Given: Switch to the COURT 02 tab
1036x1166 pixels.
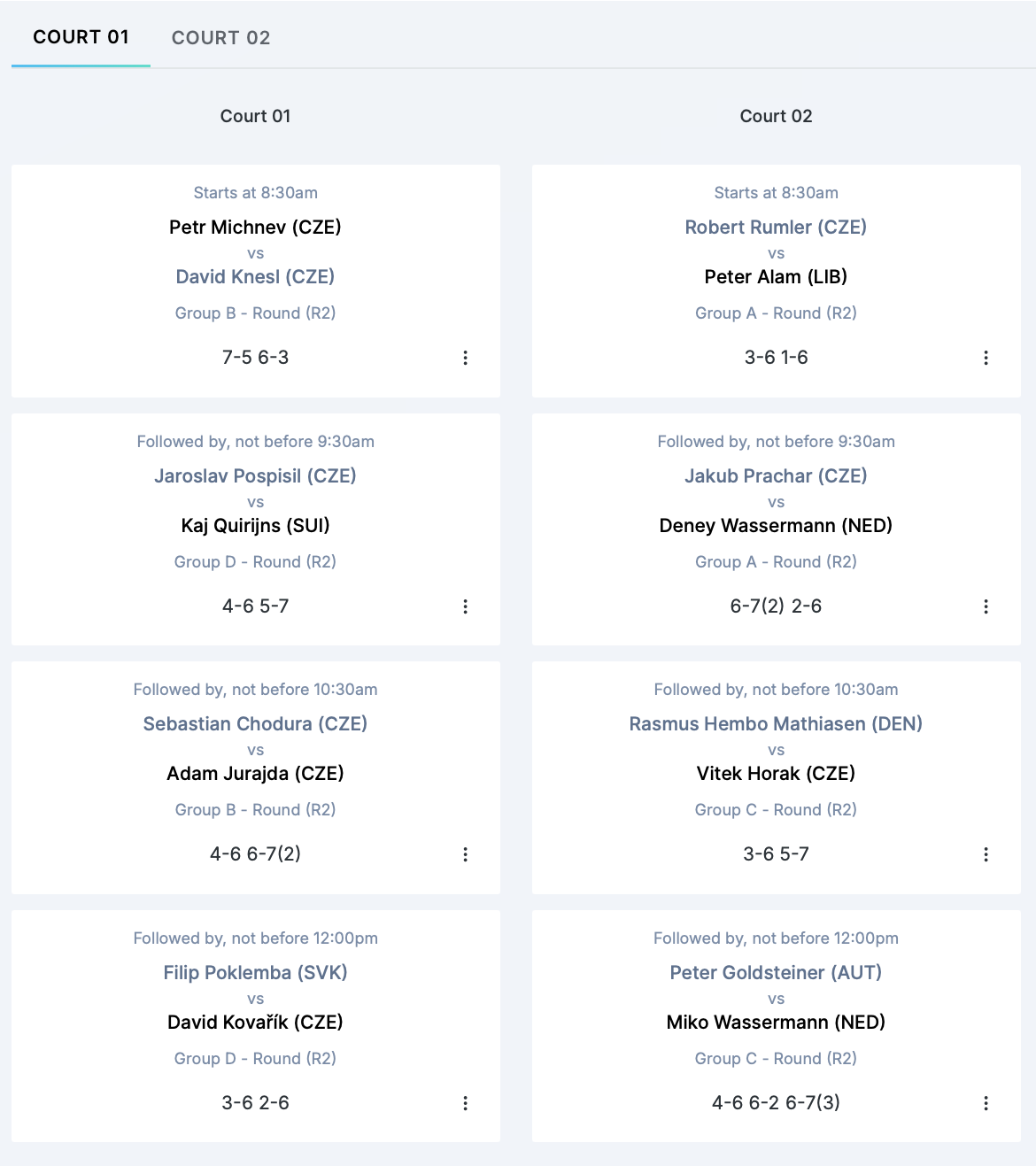Looking at the screenshot, I should [x=220, y=38].
